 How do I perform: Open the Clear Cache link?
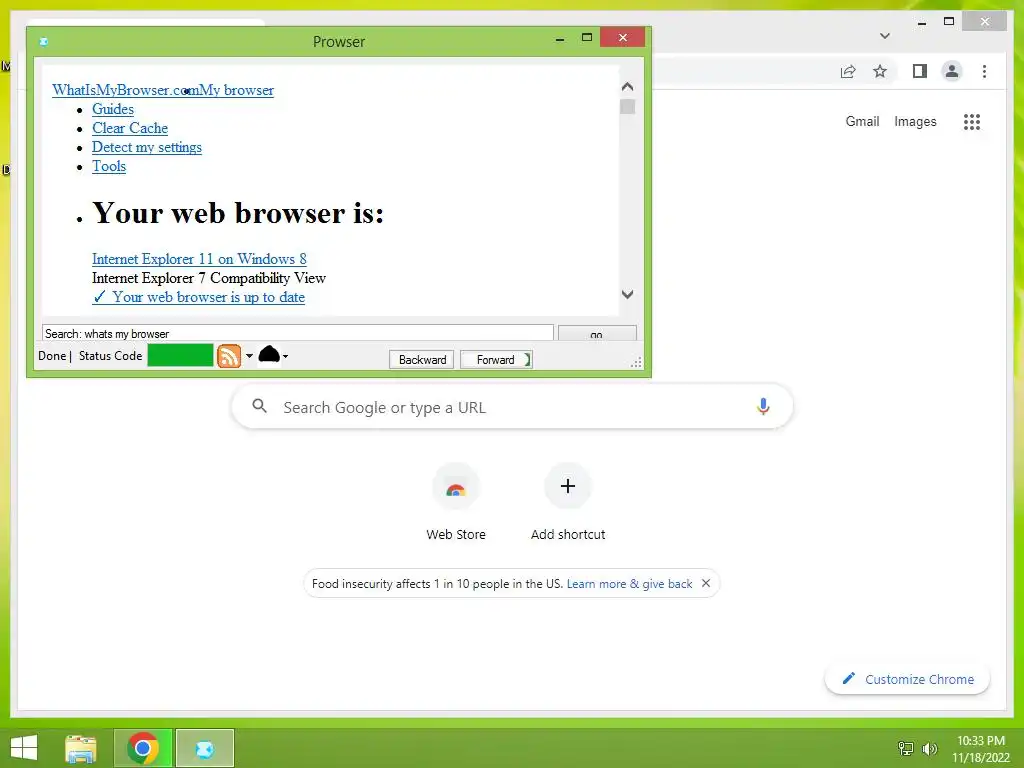pyautogui.click(x=130, y=128)
